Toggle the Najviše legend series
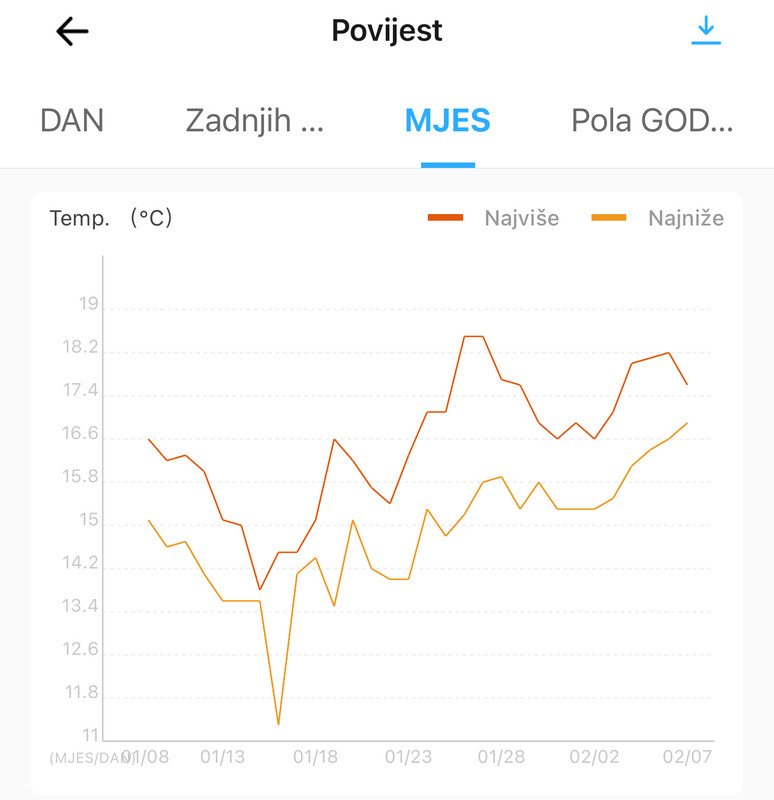Image resolution: width=774 pixels, height=800 pixels. pyautogui.click(x=522, y=218)
